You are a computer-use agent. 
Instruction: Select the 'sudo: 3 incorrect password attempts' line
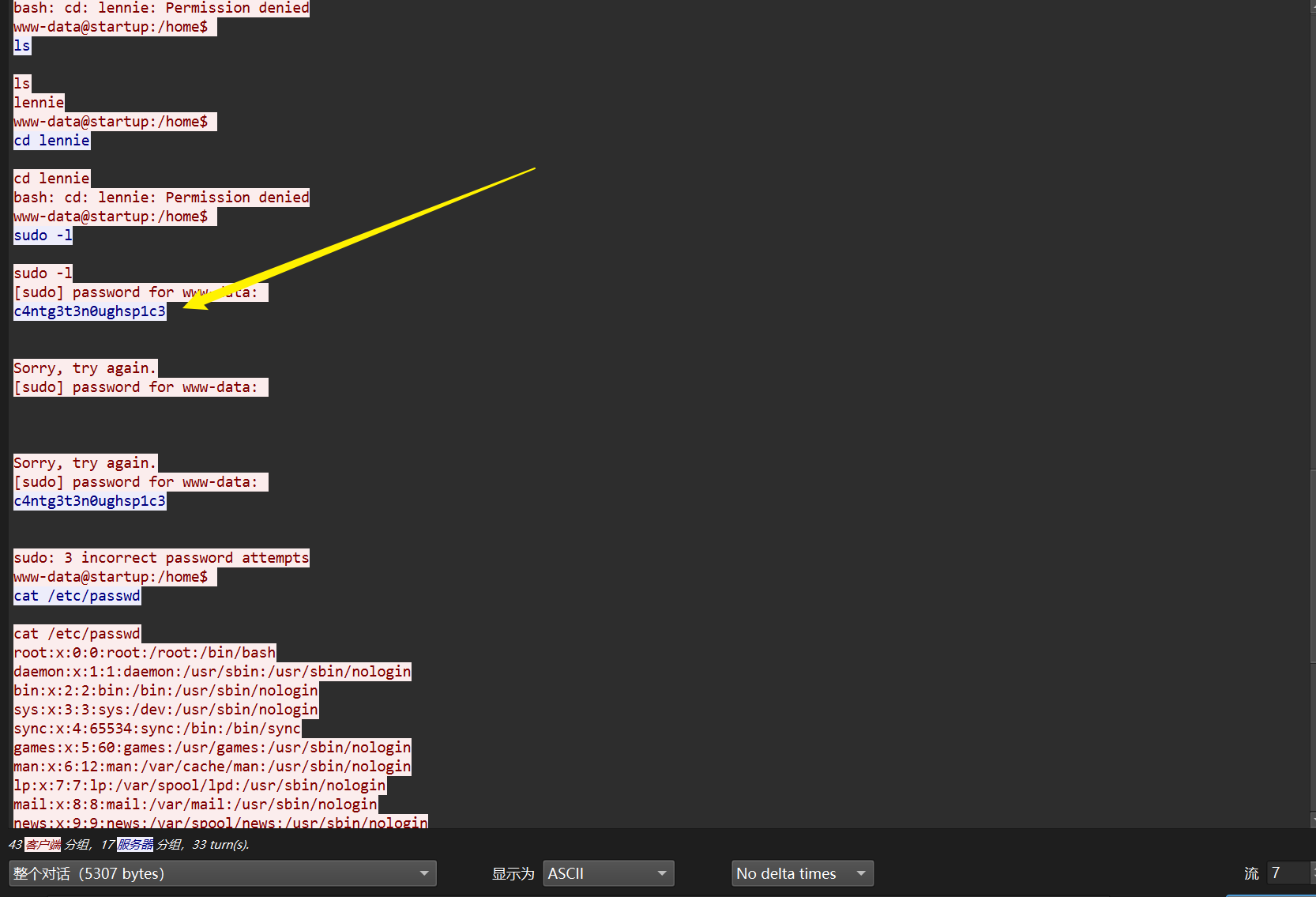click(x=161, y=558)
